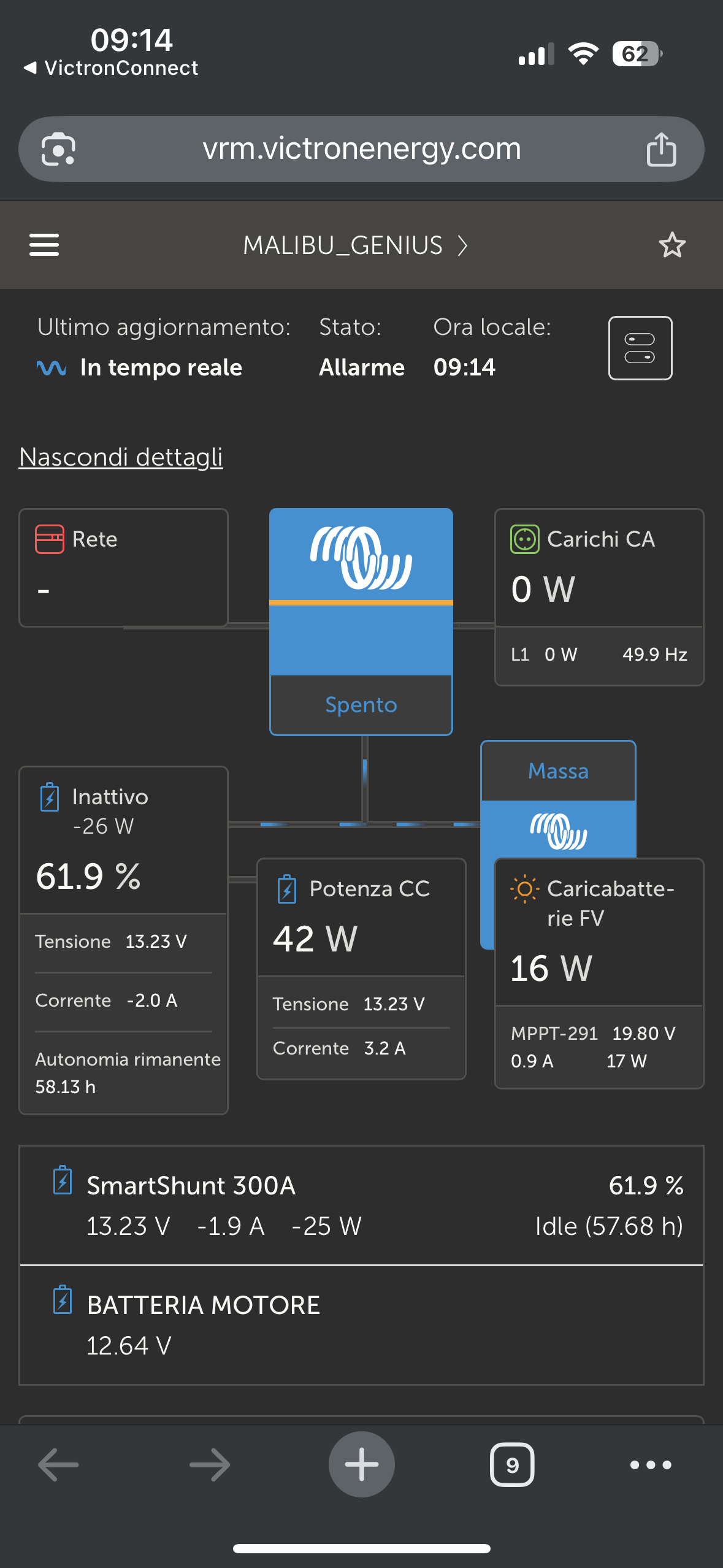Image resolution: width=723 pixels, height=1568 pixels.
Task: Collapse details via Nascondi dettagli link
Action: pyautogui.click(x=121, y=457)
